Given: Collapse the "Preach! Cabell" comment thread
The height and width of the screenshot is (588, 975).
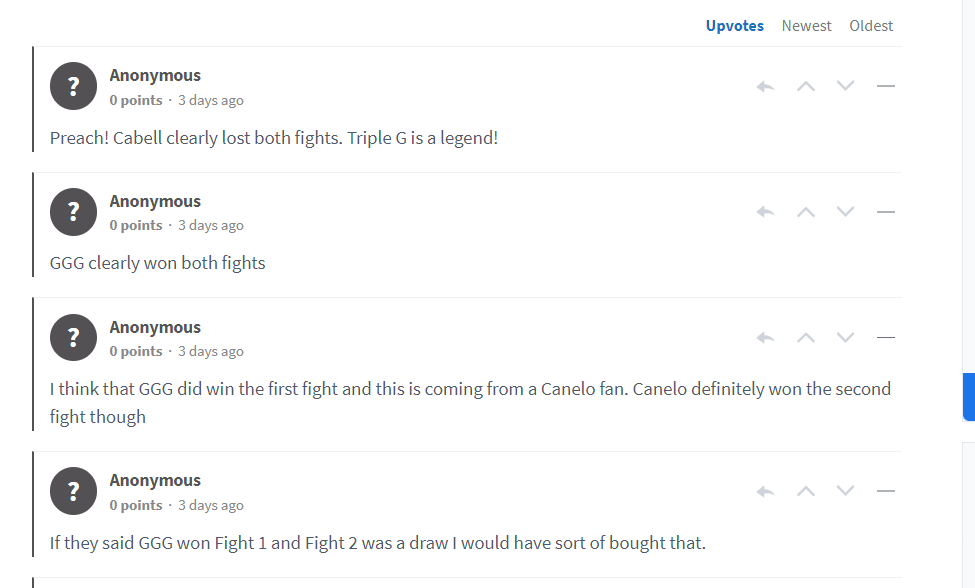Looking at the screenshot, I should coord(885,86).
